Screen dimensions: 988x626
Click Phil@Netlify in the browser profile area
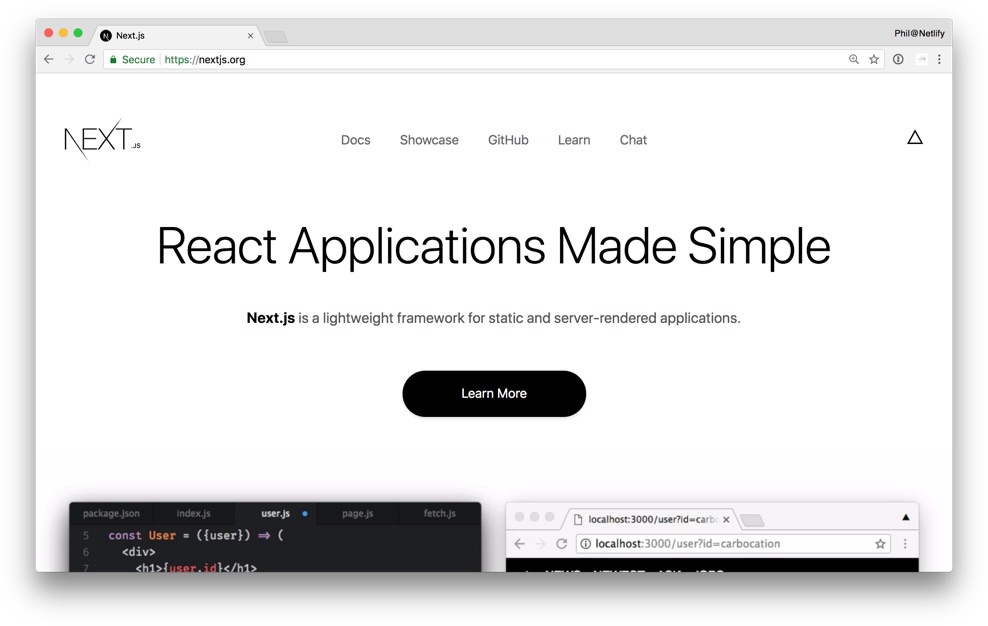click(x=919, y=32)
